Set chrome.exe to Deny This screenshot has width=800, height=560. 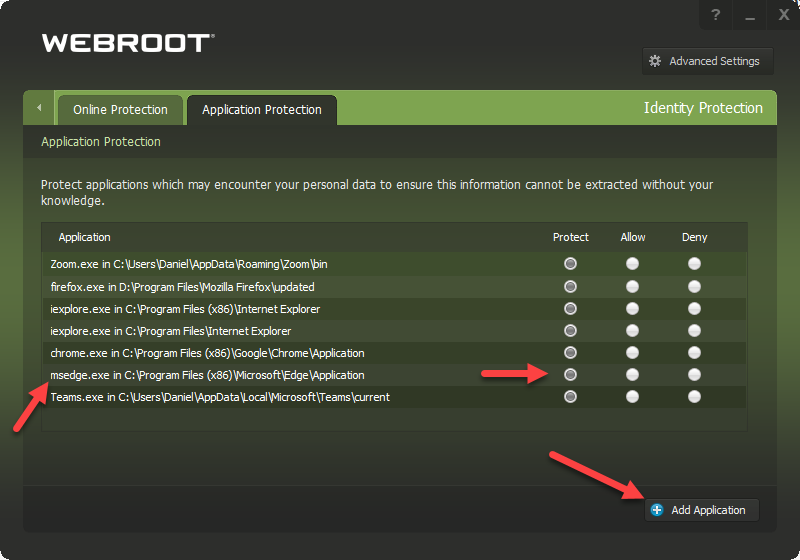coord(694,352)
